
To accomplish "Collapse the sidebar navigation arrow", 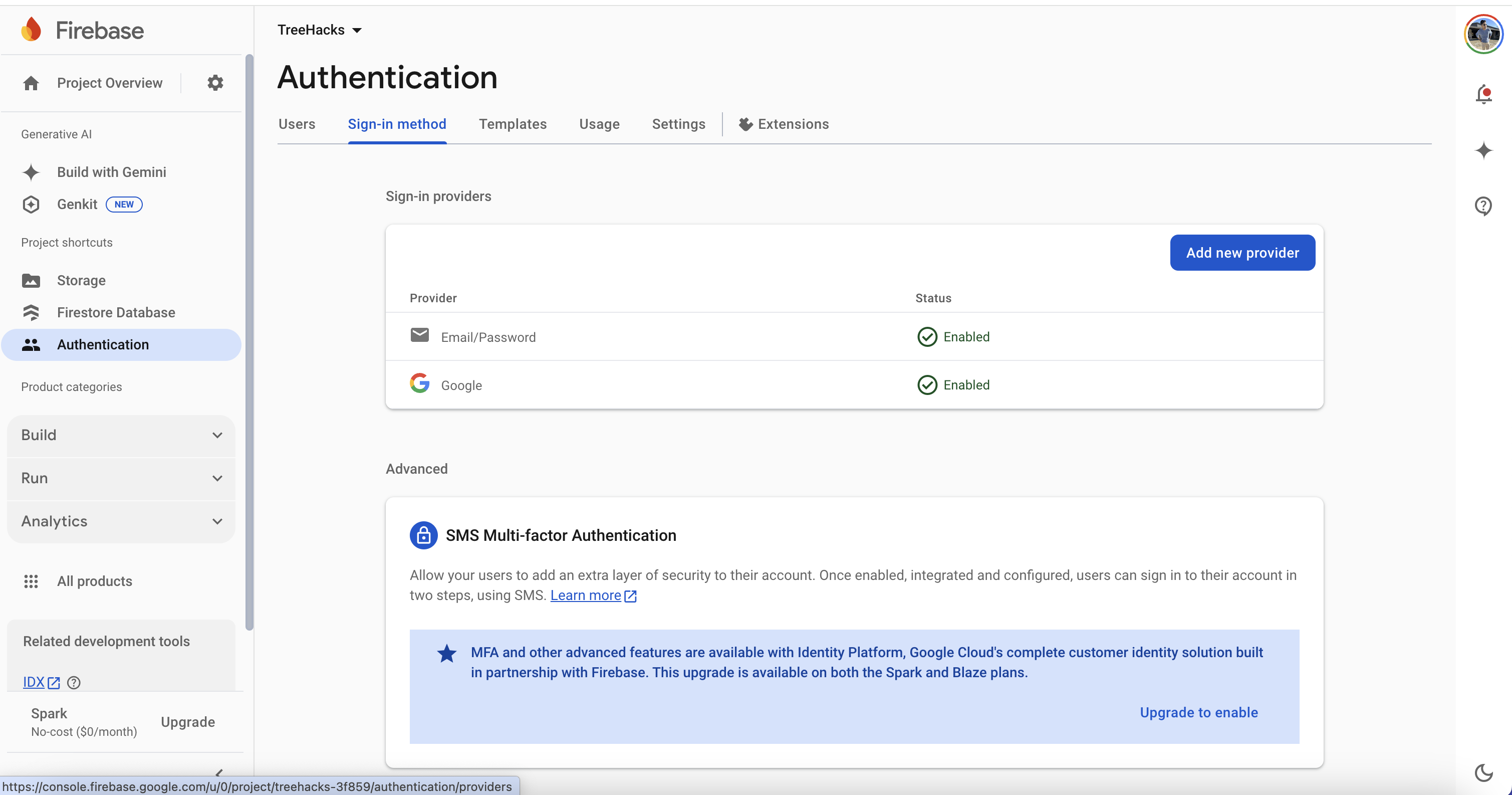I will (219, 772).
